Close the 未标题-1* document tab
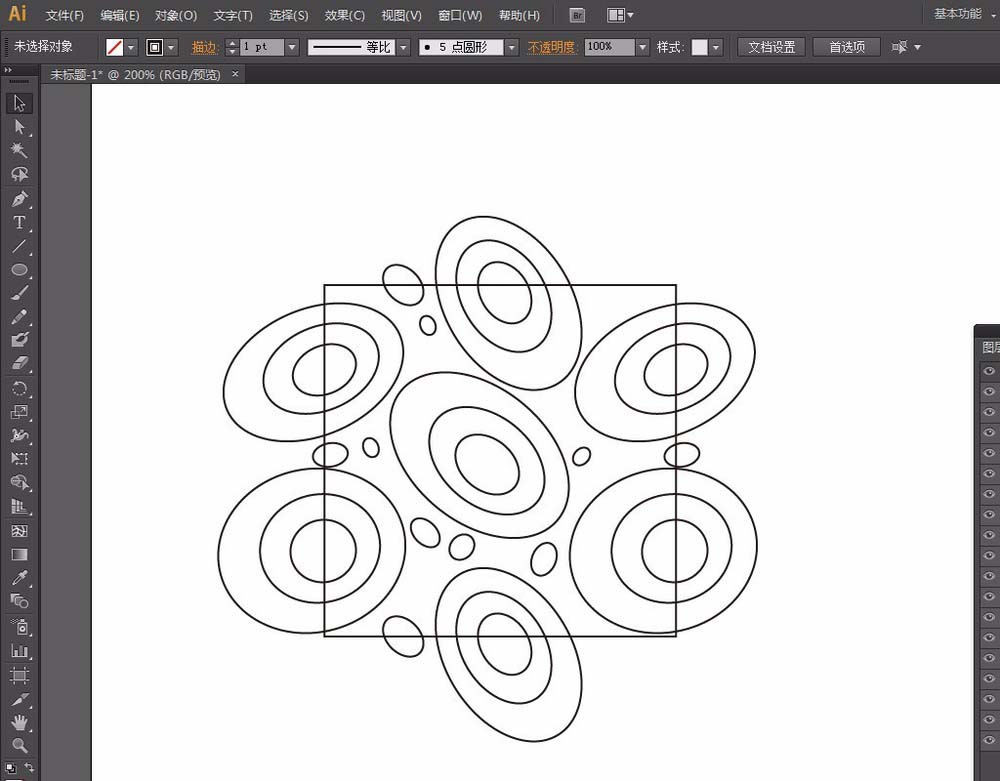This screenshot has width=1000, height=781. pyautogui.click(x=235, y=74)
